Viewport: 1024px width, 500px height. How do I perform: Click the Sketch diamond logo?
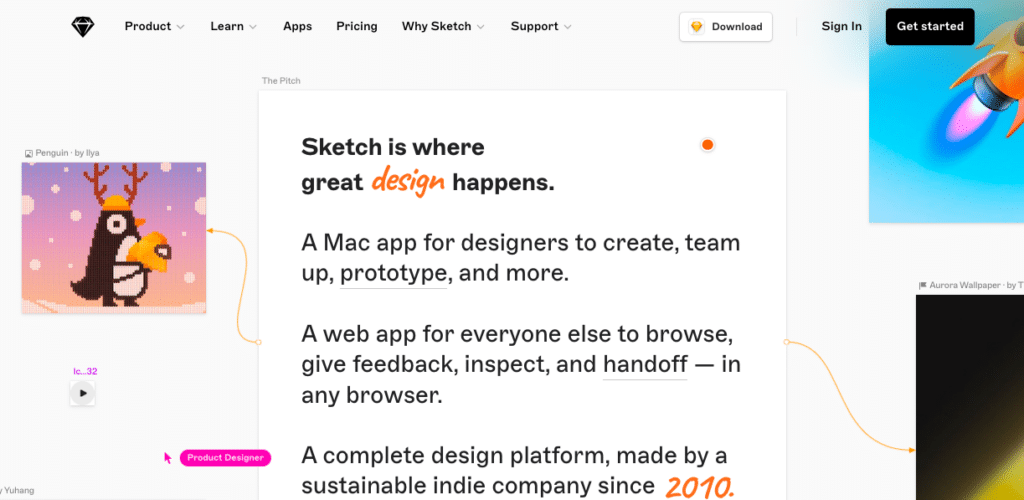point(83,27)
